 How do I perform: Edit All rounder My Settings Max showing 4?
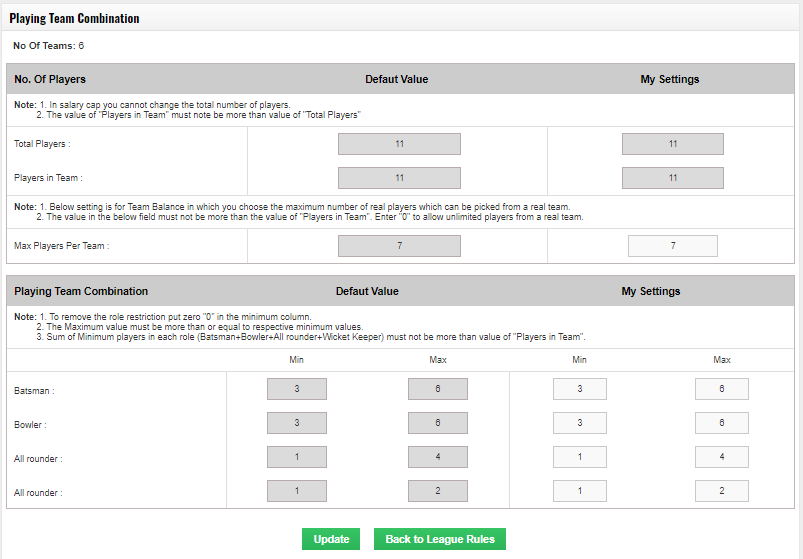[x=722, y=457]
